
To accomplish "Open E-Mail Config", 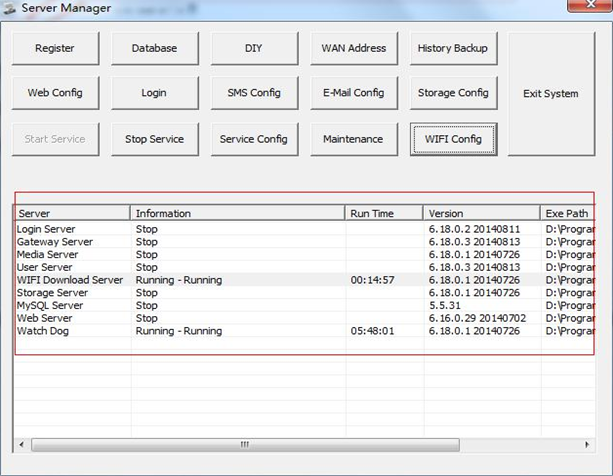I will pyautogui.click(x=354, y=93).
